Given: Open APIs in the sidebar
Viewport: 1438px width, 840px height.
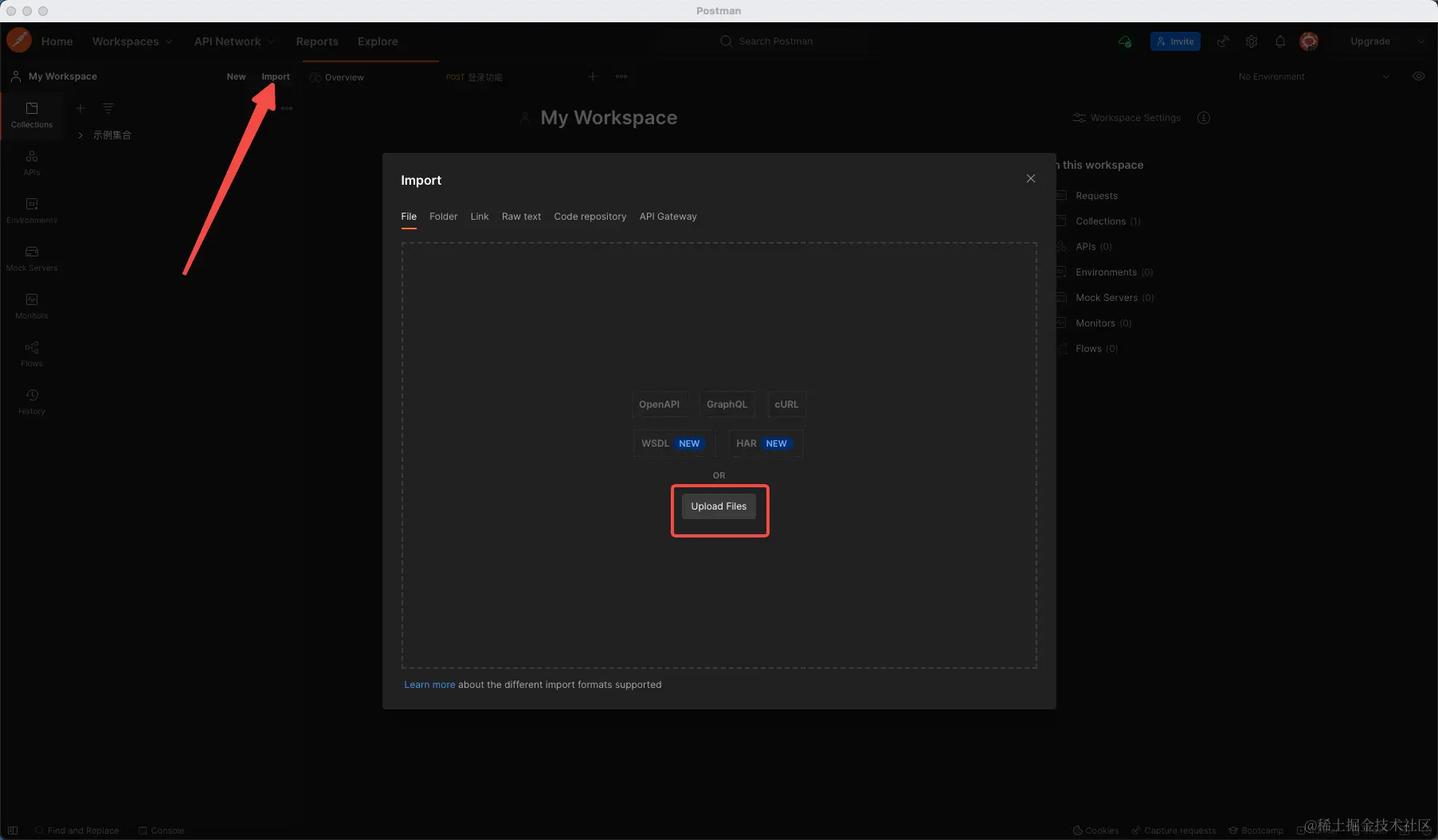Looking at the screenshot, I should pos(32,163).
